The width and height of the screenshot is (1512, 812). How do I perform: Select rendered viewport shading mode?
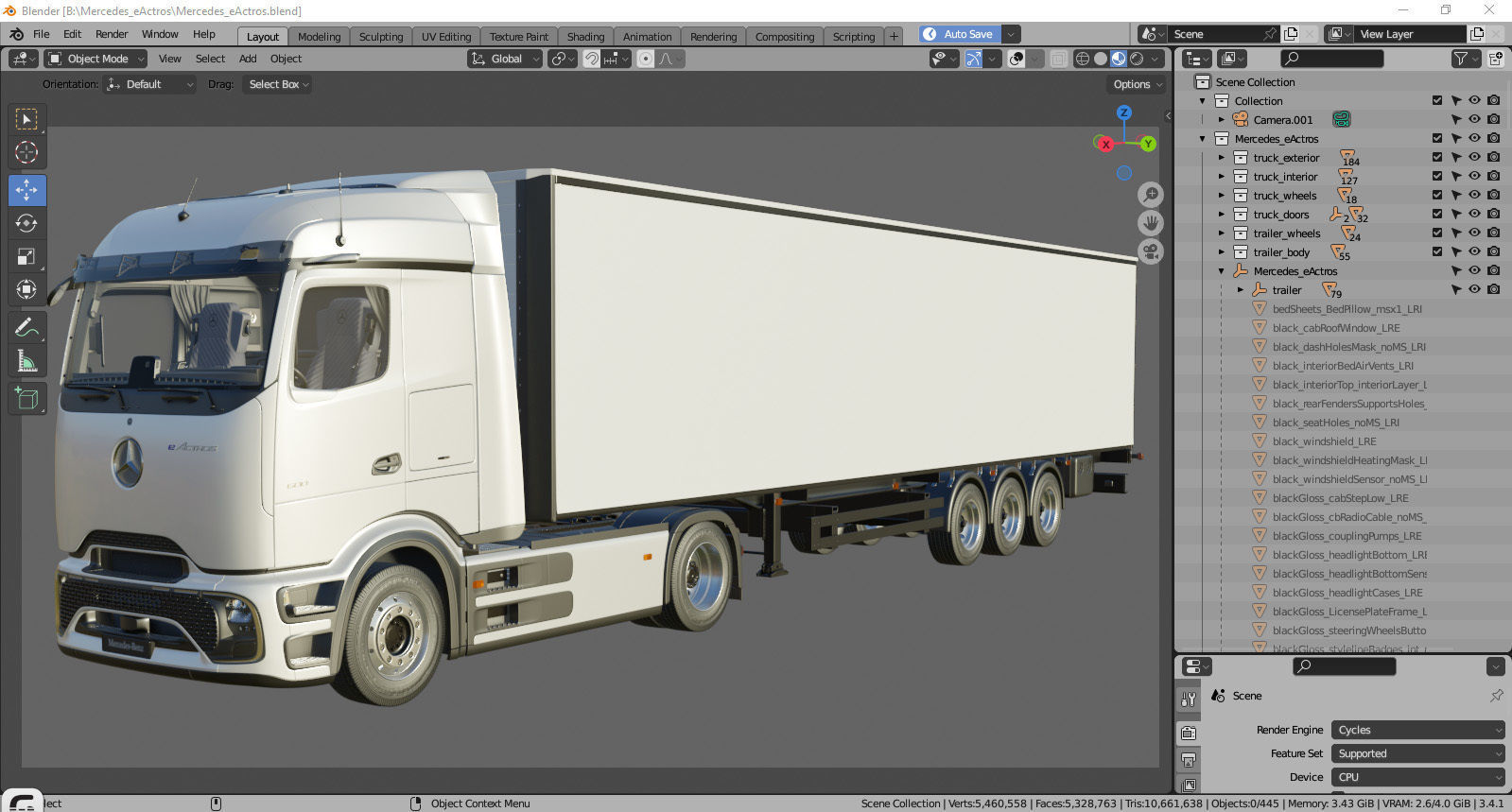coord(1137,59)
